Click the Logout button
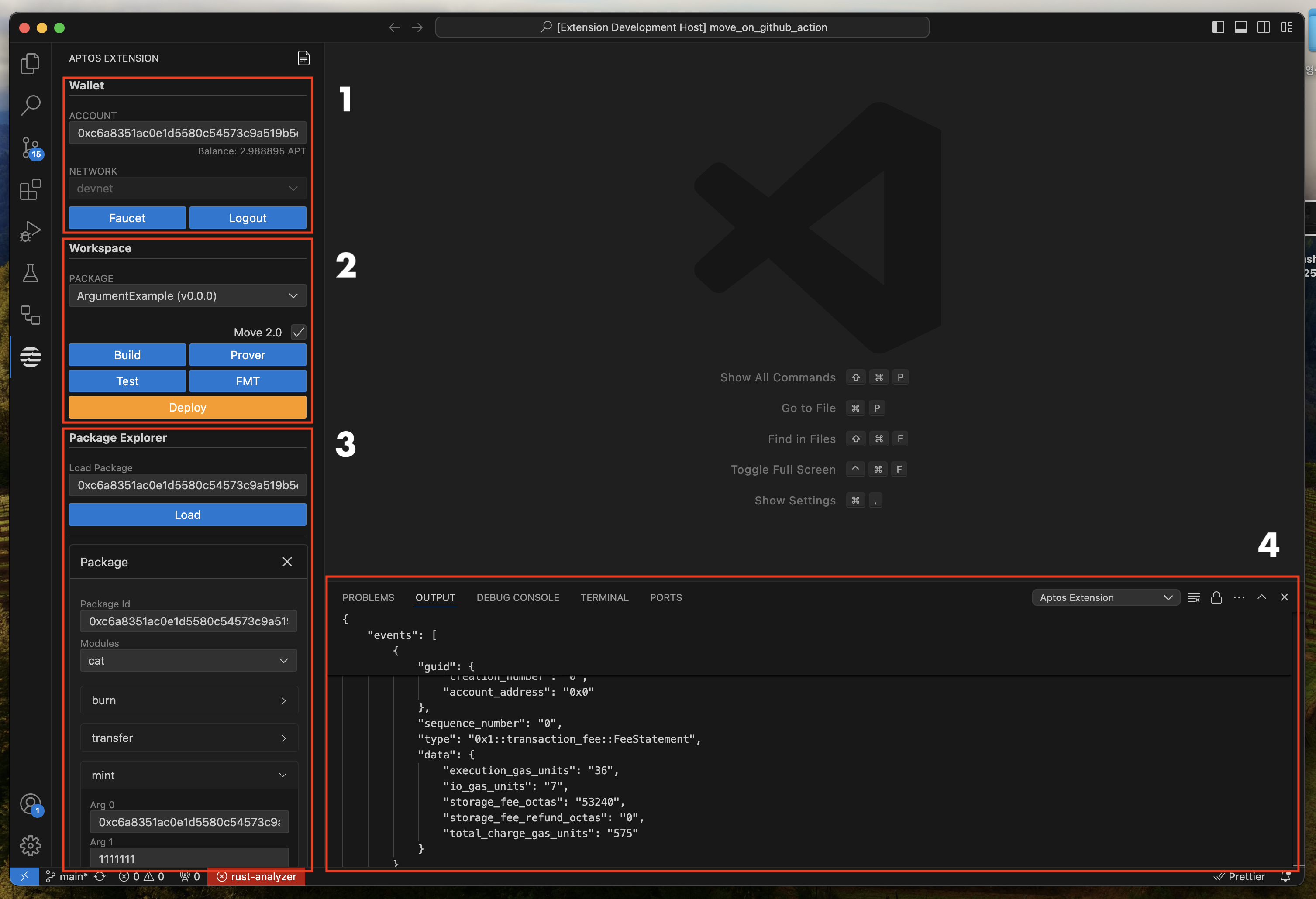Viewport: 1316px width, 899px height. [x=248, y=218]
